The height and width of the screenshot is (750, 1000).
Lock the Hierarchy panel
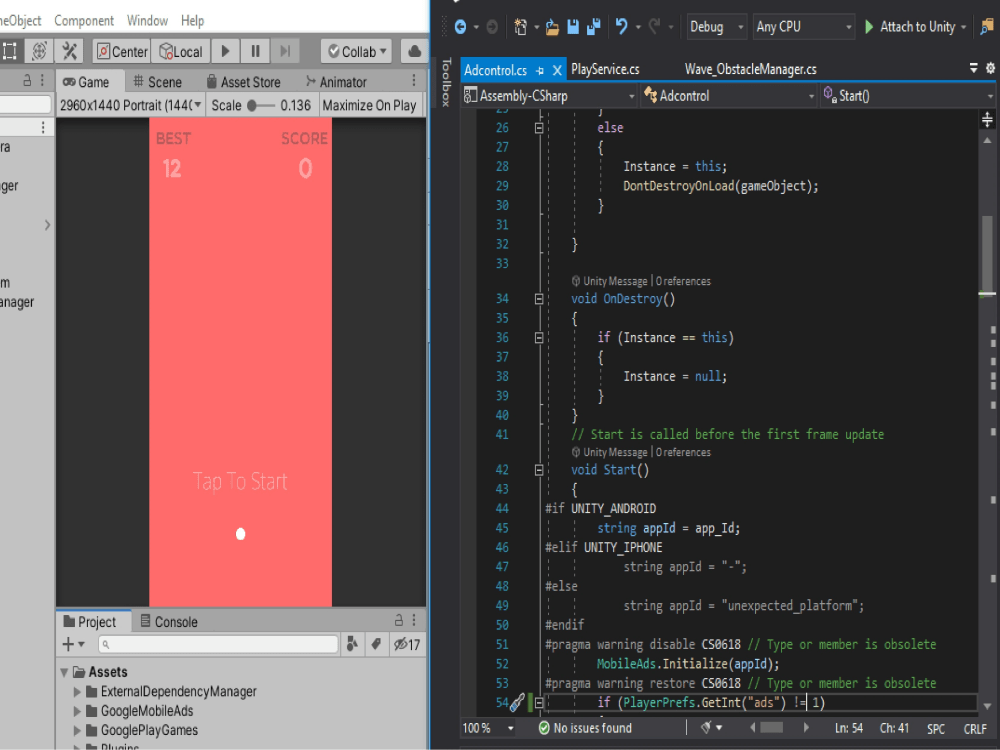pyautogui.click(x=27, y=80)
